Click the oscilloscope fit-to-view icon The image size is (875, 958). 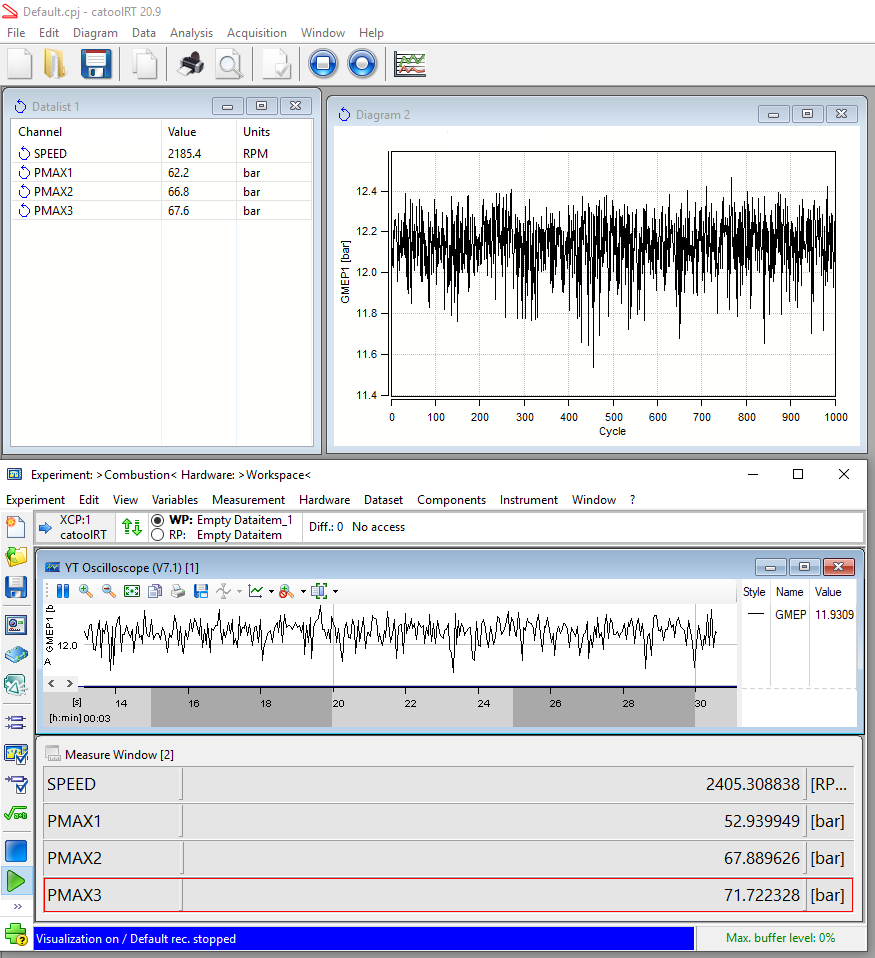pos(132,591)
